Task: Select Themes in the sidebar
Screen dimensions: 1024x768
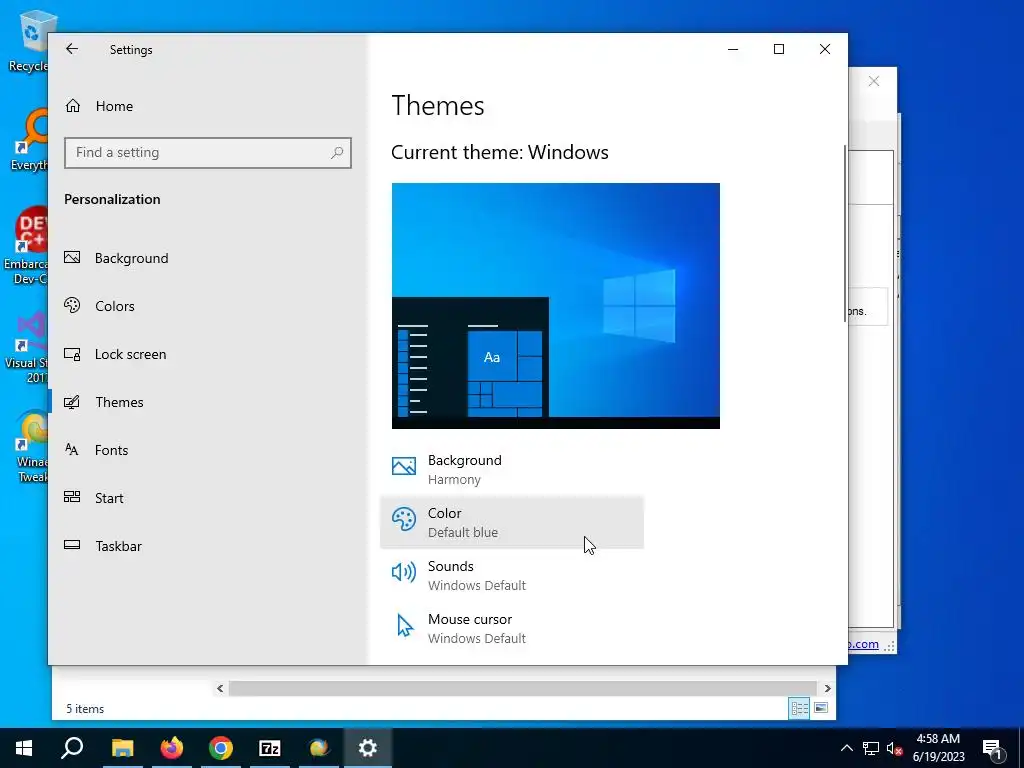Action: coord(208,402)
